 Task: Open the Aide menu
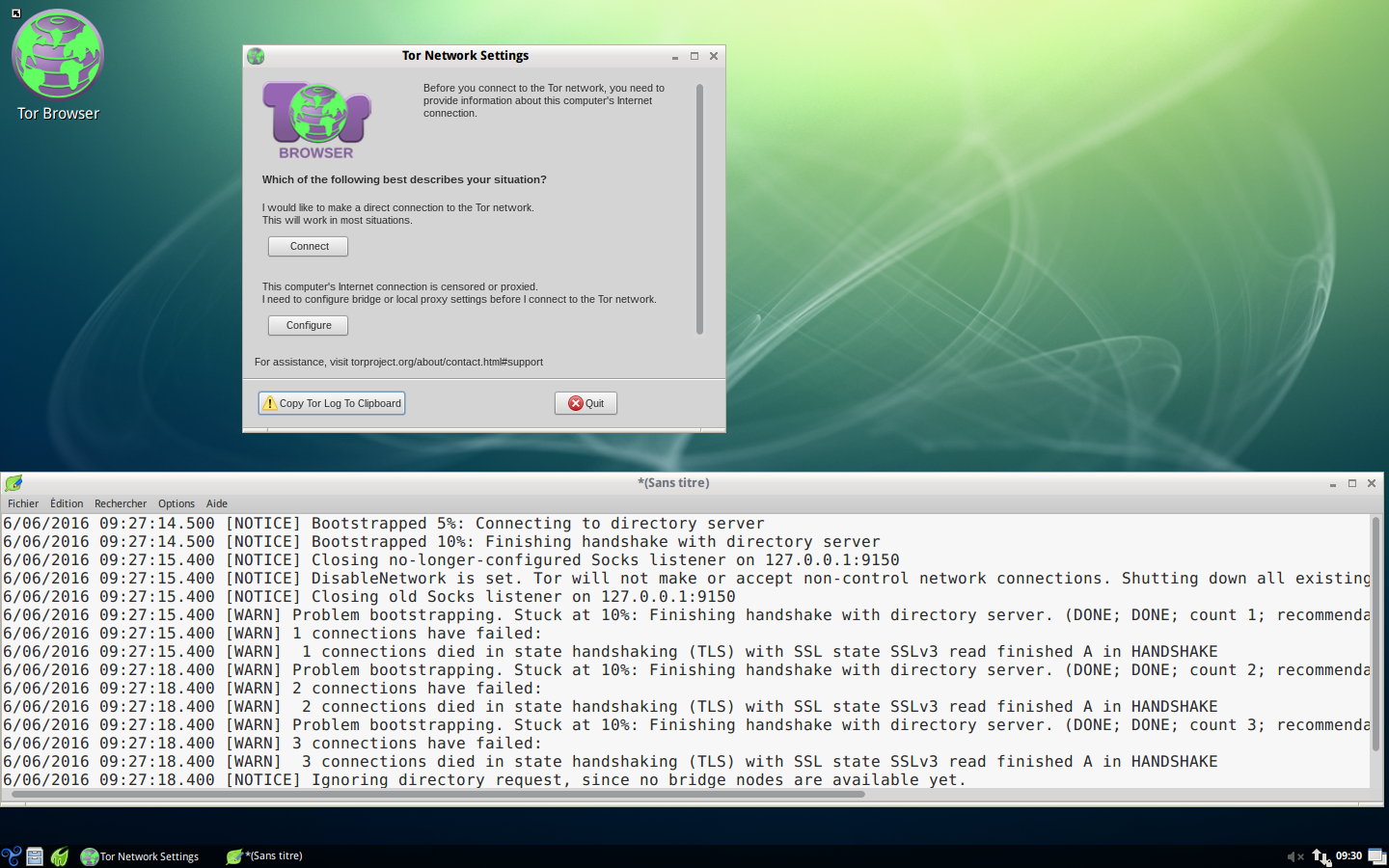tap(217, 503)
